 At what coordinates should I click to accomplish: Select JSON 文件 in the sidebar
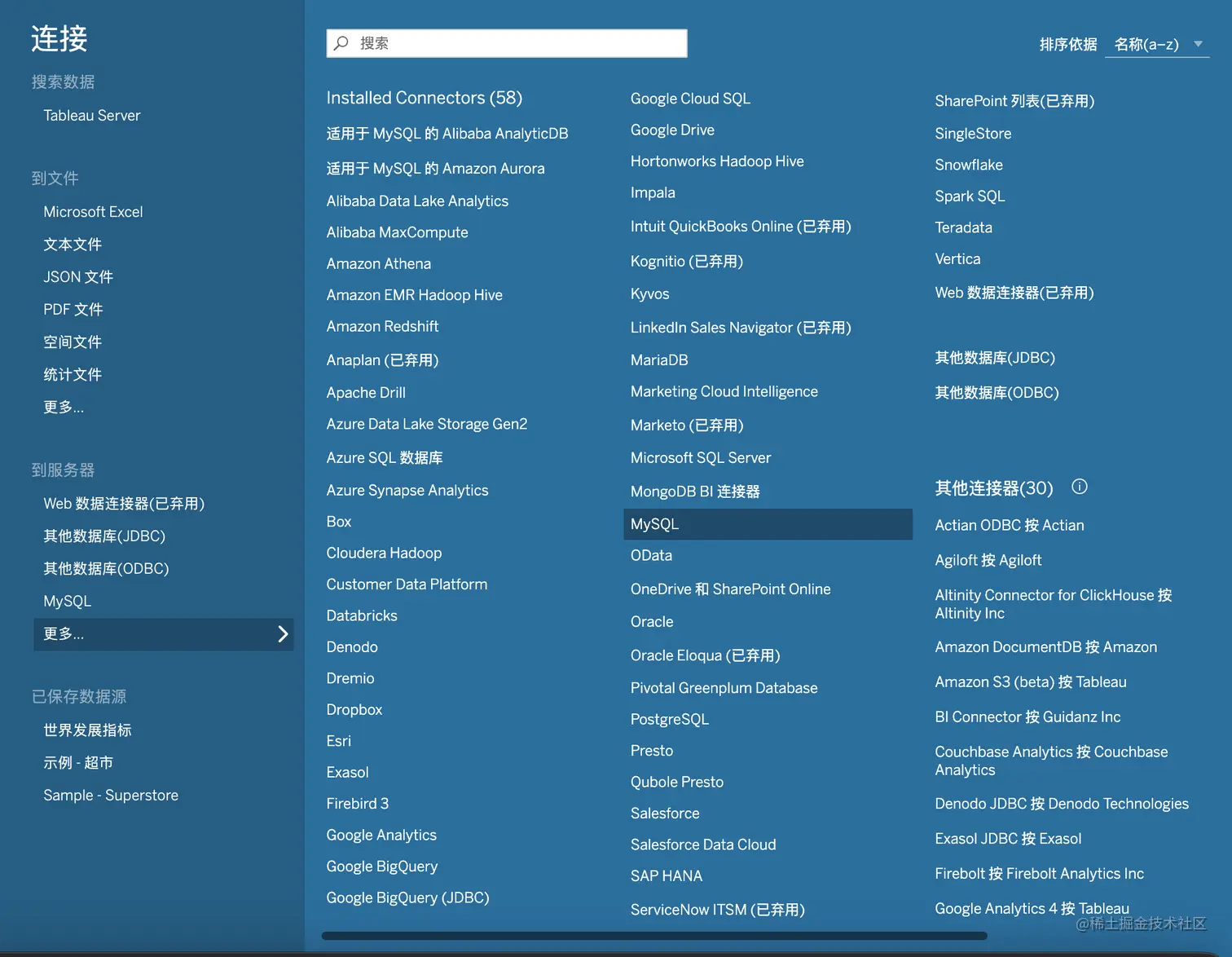point(78,277)
